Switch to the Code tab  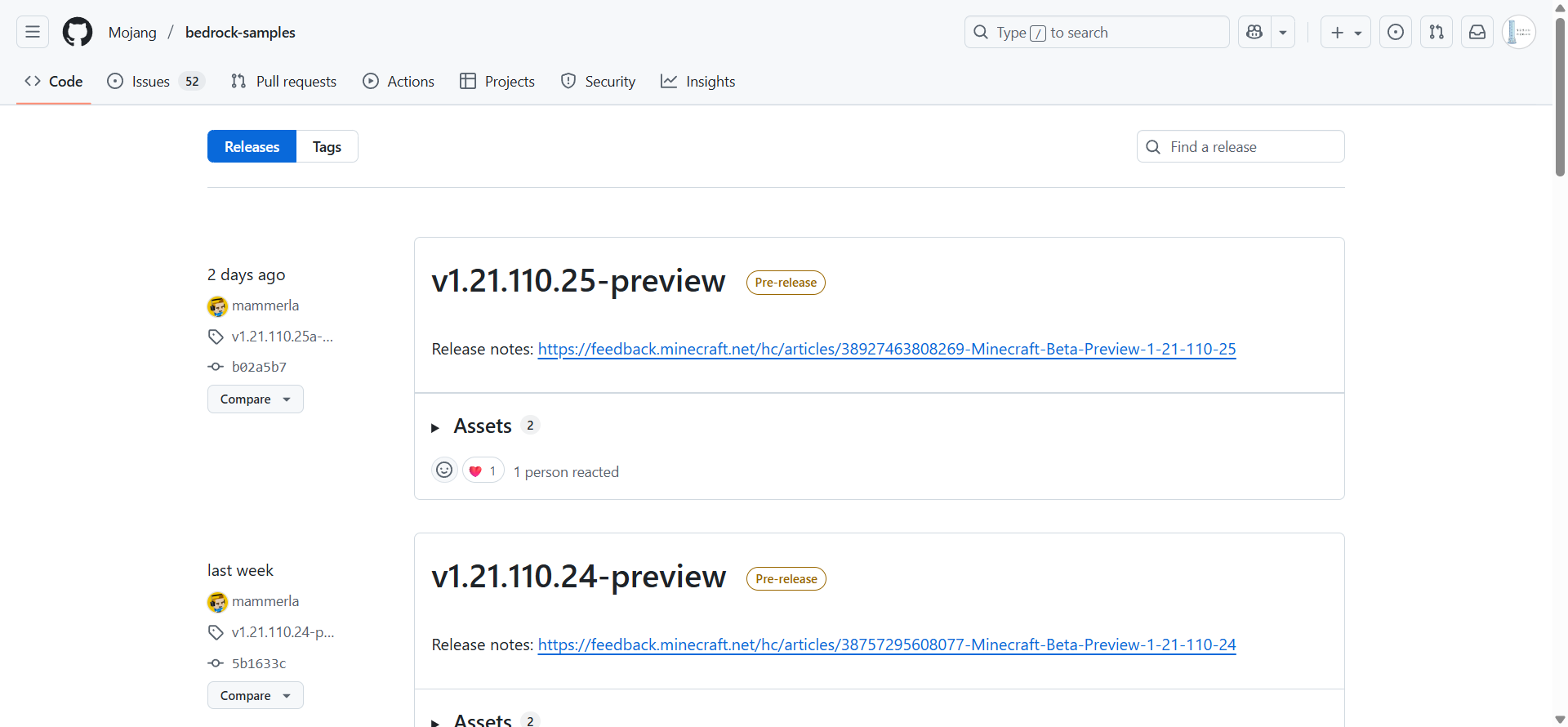click(54, 82)
